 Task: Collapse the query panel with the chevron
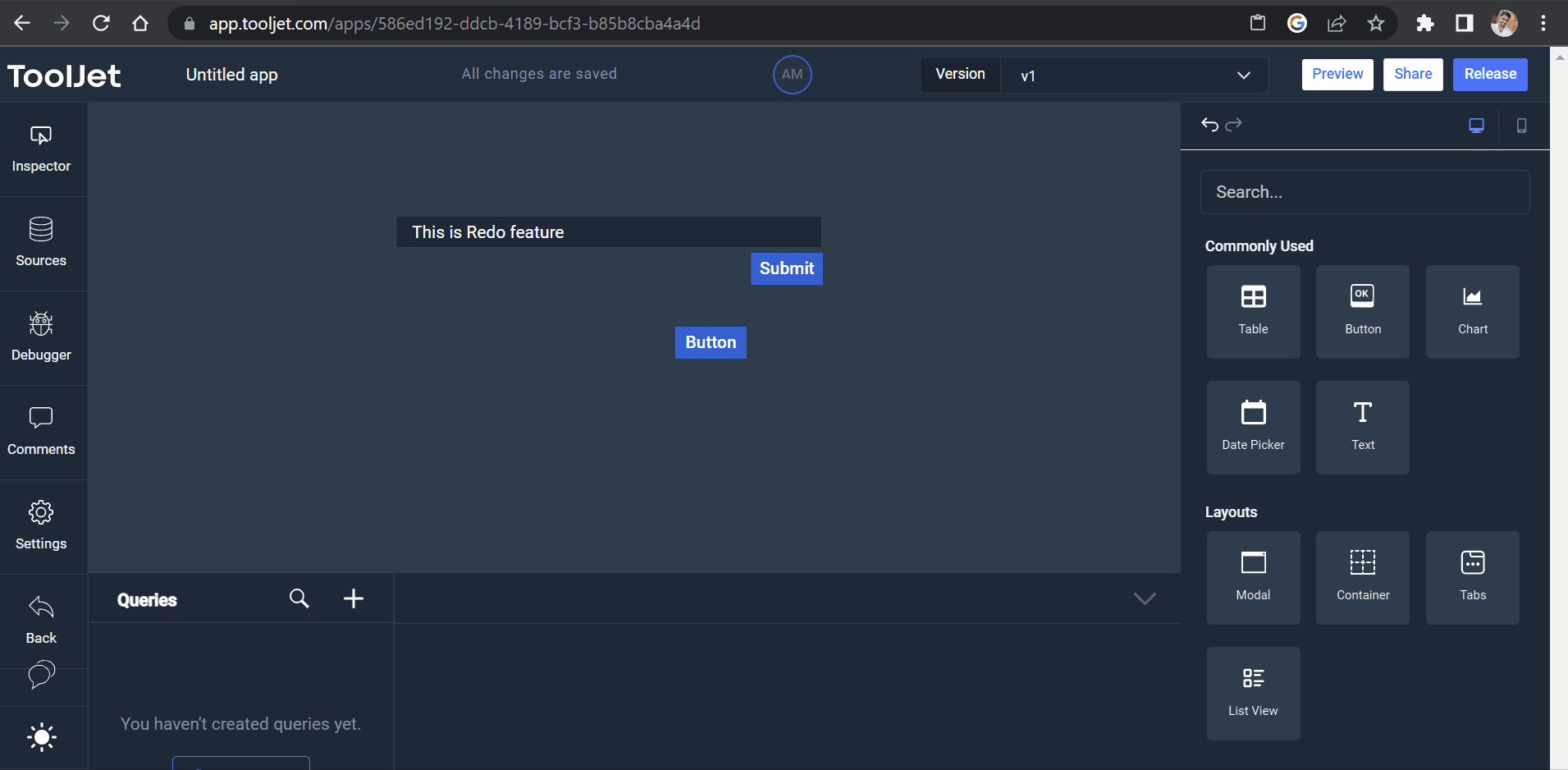[1145, 598]
